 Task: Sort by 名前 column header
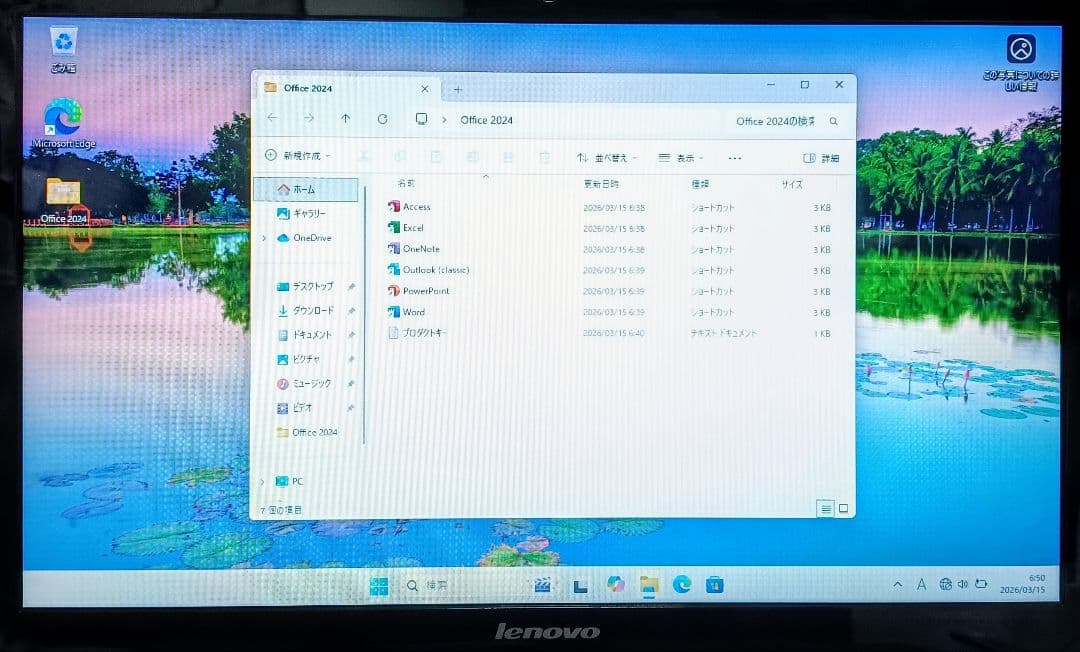pyautogui.click(x=406, y=183)
